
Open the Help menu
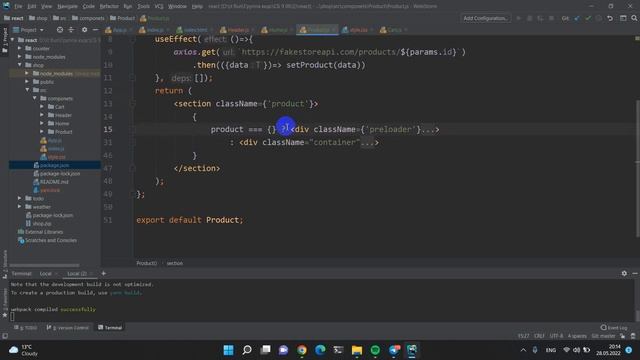[197, 6]
